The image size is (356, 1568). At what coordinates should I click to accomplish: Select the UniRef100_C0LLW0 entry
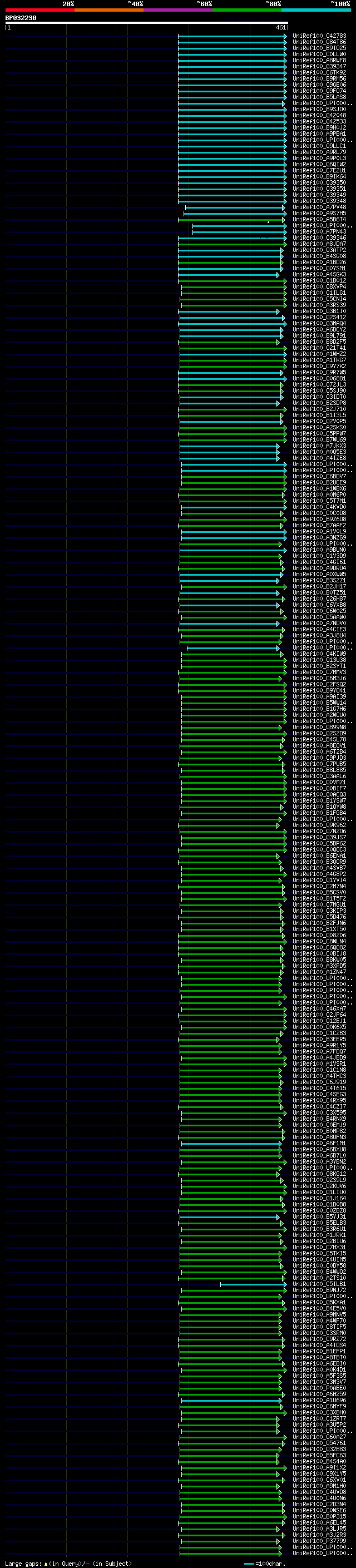(x=319, y=54)
